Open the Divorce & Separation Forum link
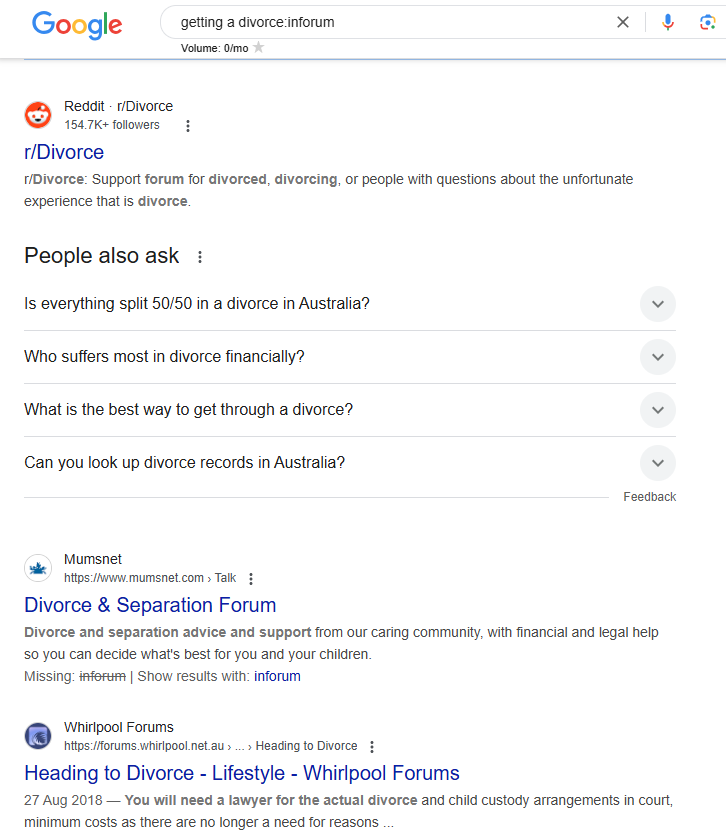This screenshot has height=837, width=726. pyautogui.click(x=150, y=605)
